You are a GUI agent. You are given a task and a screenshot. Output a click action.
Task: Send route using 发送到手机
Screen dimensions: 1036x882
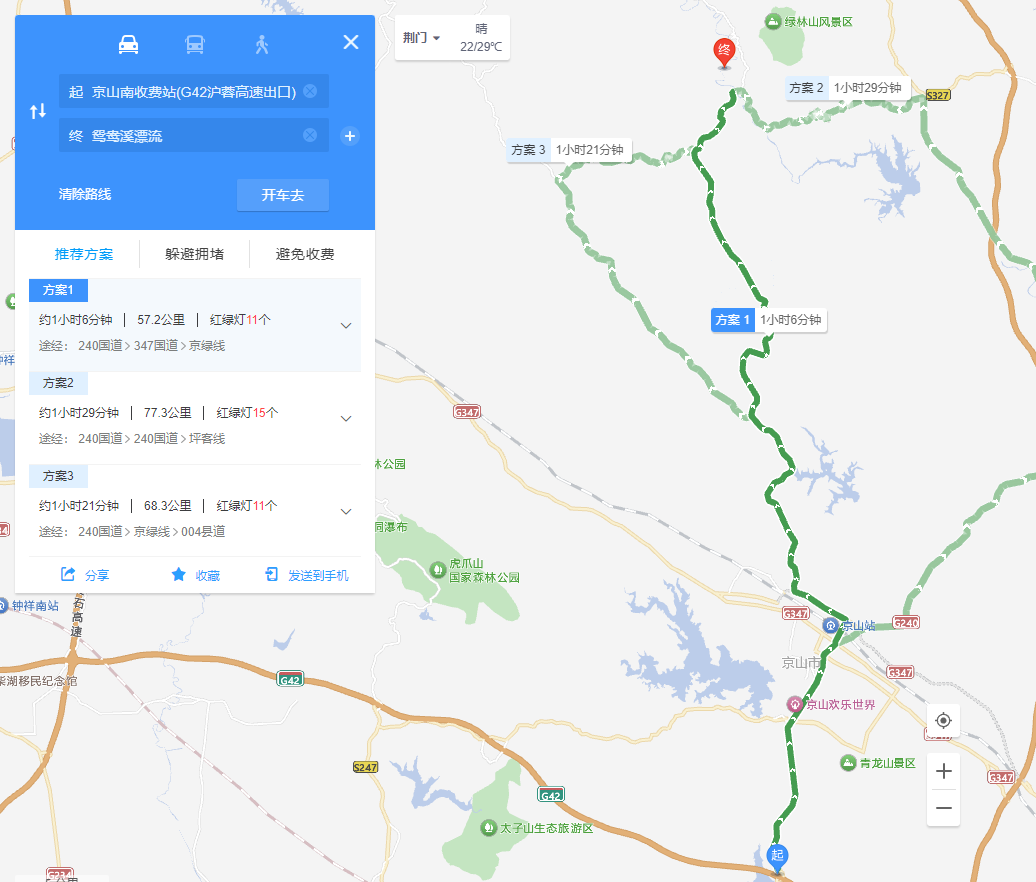(x=307, y=575)
